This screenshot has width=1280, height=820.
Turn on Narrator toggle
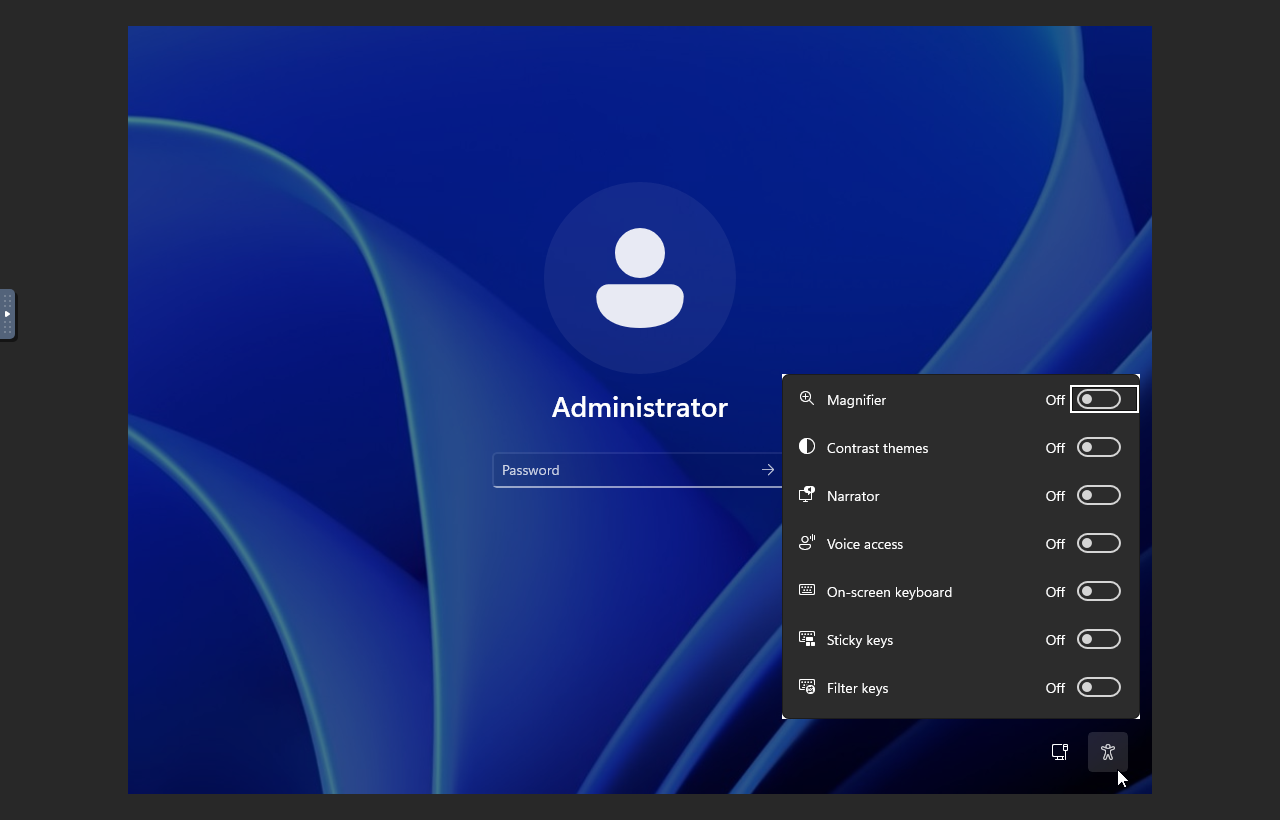(1099, 495)
